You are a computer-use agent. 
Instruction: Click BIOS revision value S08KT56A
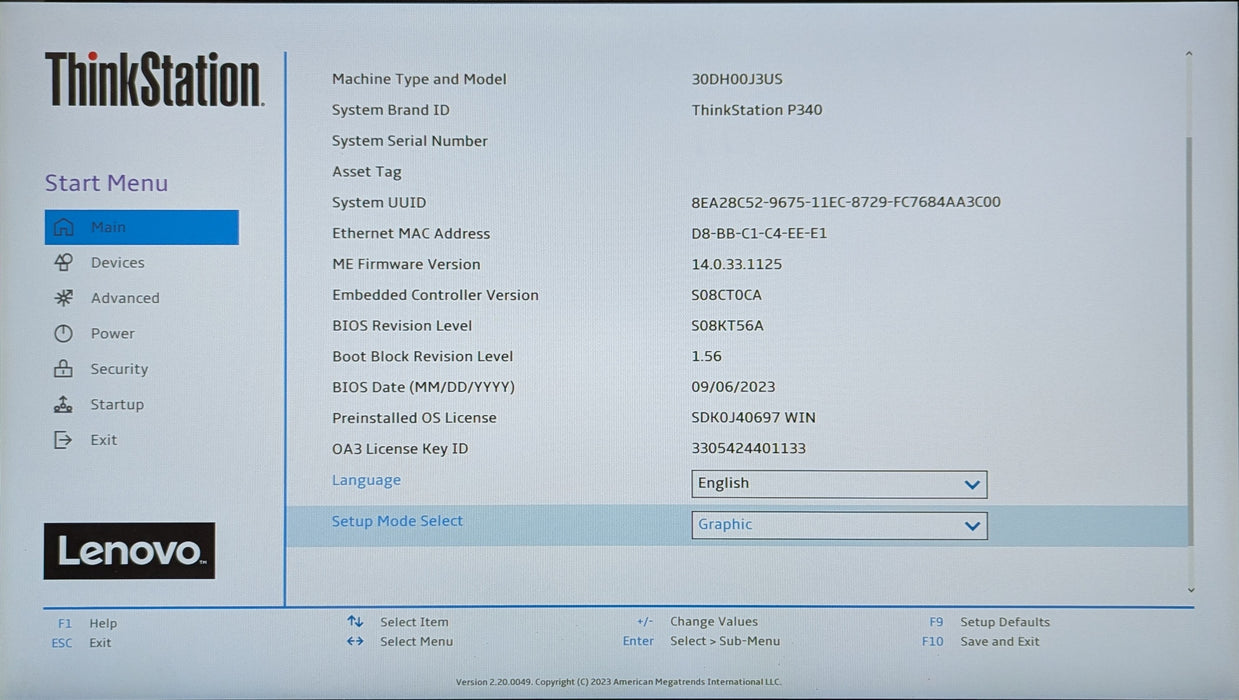[727, 326]
